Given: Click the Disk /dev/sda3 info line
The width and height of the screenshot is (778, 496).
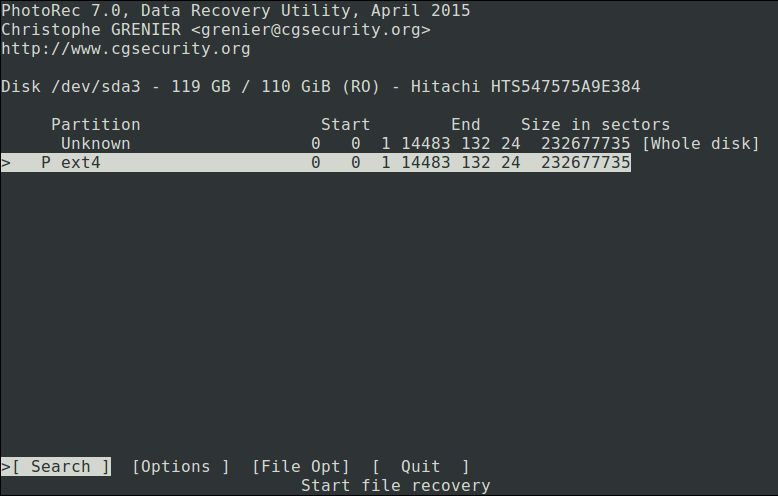Looking at the screenshot, I should point(320,86).
